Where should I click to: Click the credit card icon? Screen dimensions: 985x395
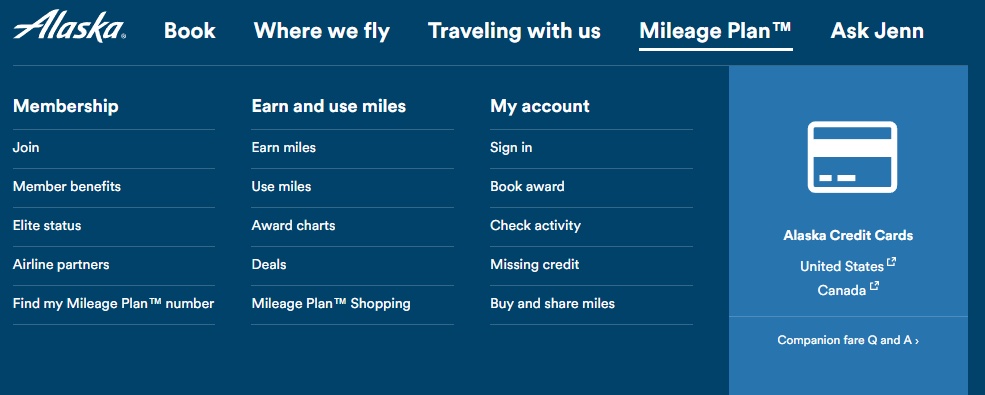point(852,157)
